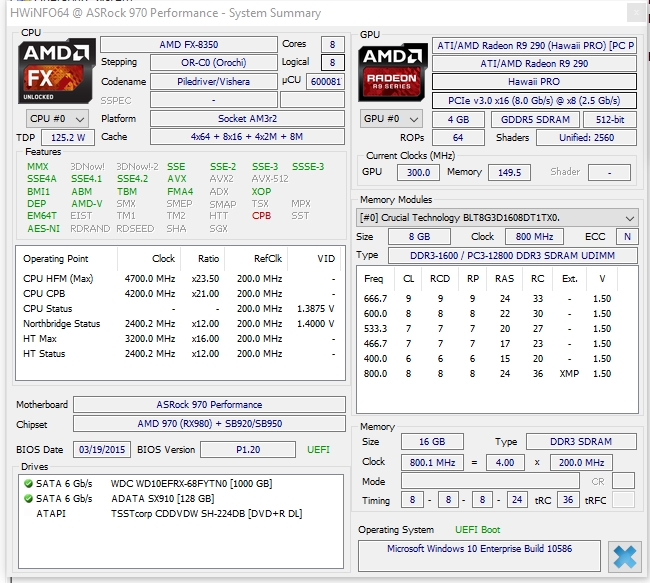
Task: Click the AES-NI feature flag
Action: click(x=43, y=228)
